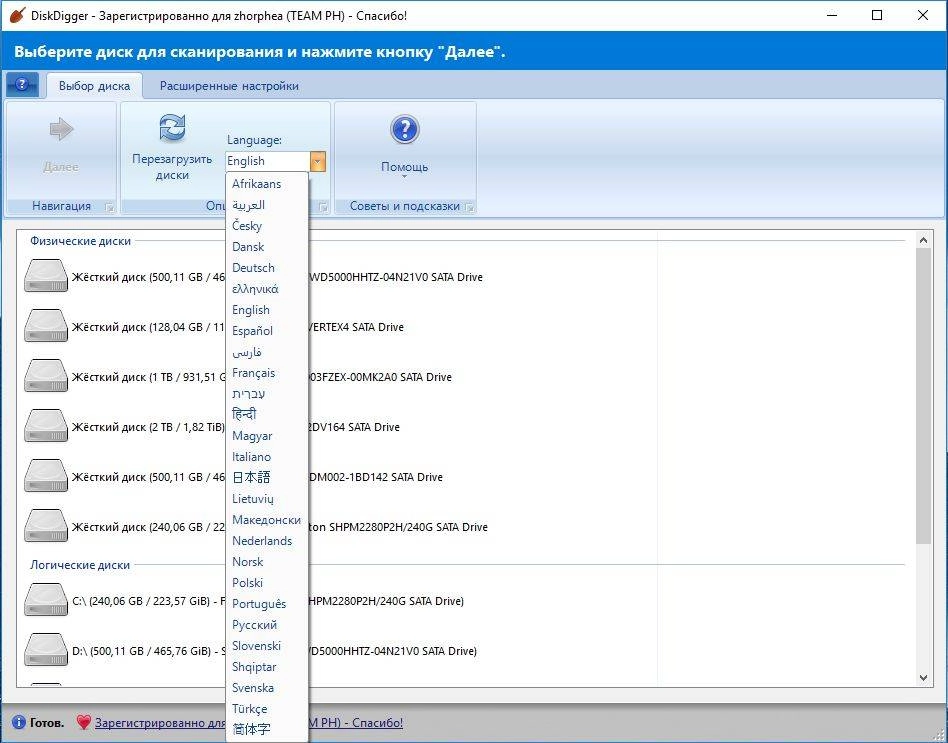Click the Перезагрузить диски refresh icon
This screenshot has height=743, width=948.
pyautogui.click(x=172, y=128)
